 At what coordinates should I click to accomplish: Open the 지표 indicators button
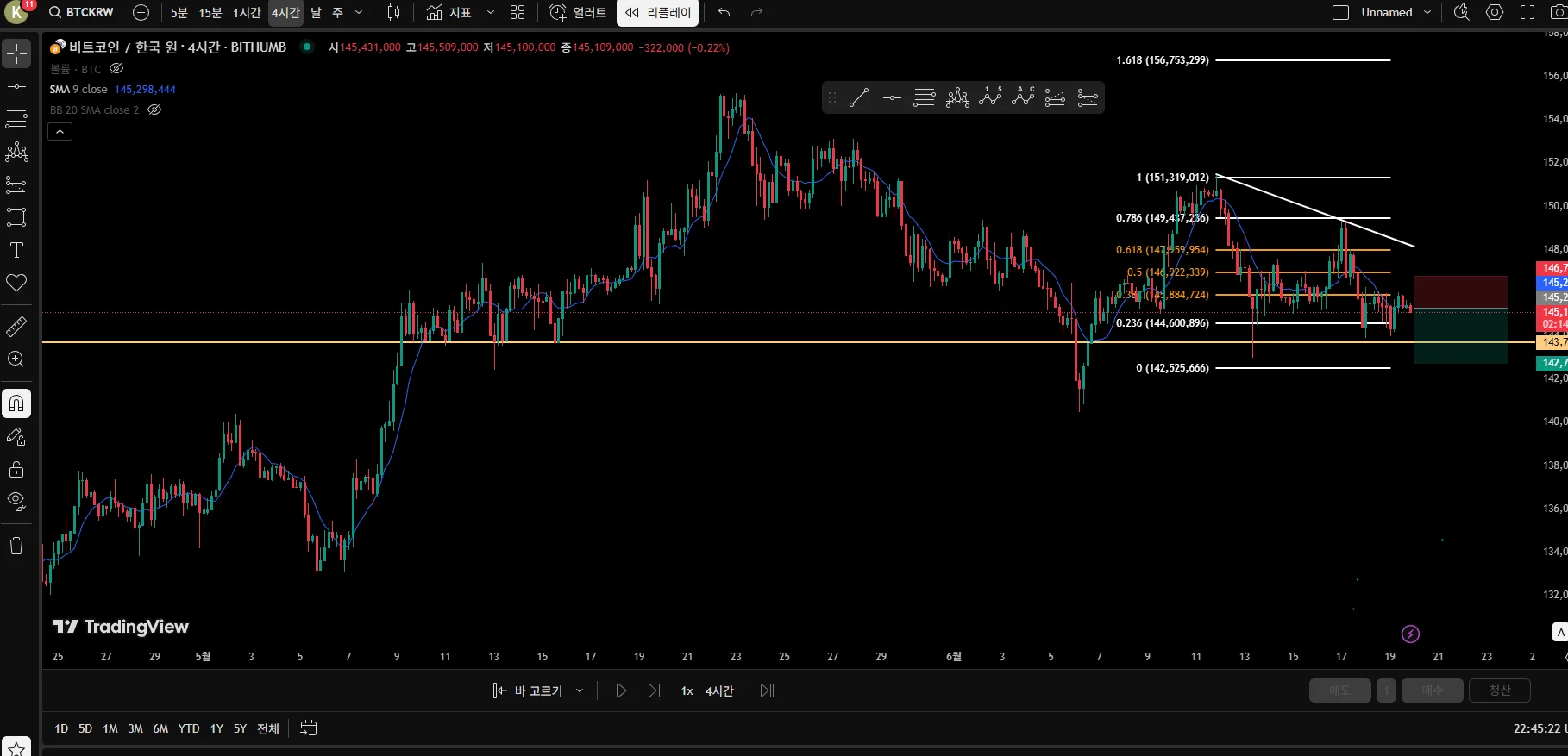[449, 12]
